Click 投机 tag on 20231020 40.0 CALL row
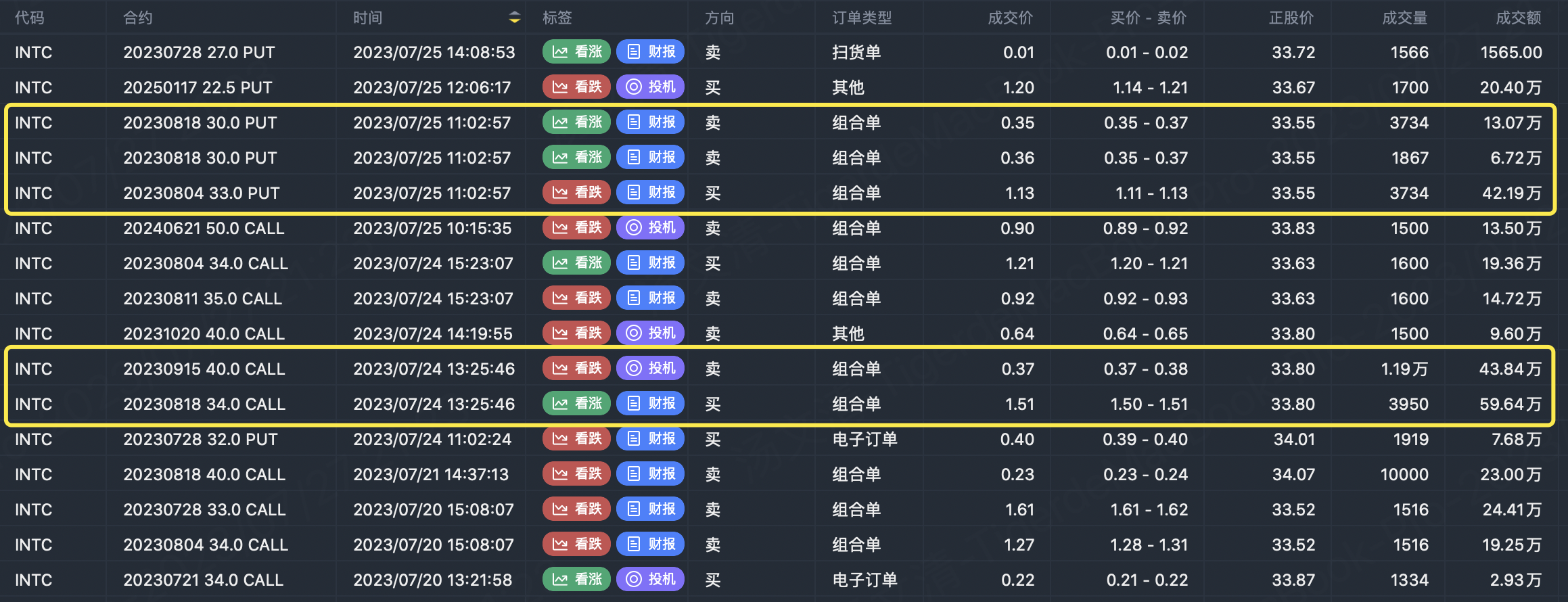 pyautogui.click(x=651, y=333)
